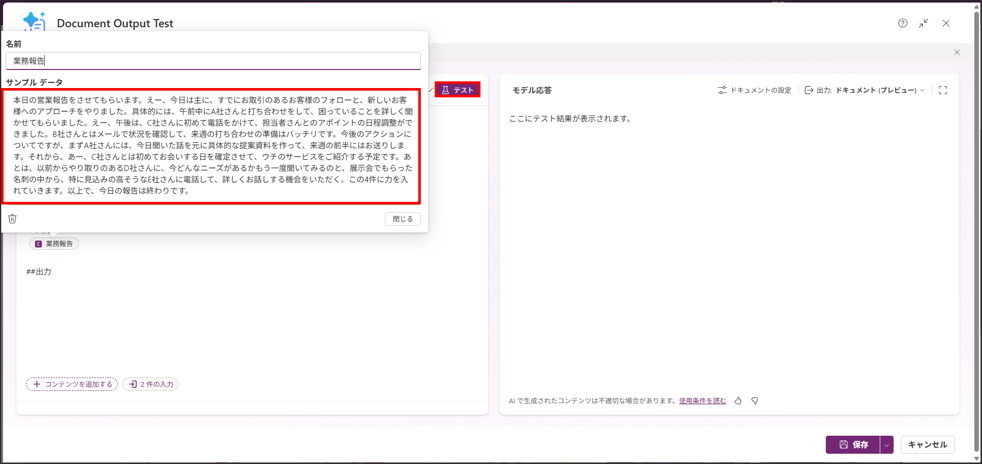The height and width of the screenshot is (464, 982).
Task: Click the キャンセル button
Action: point(927,445)
